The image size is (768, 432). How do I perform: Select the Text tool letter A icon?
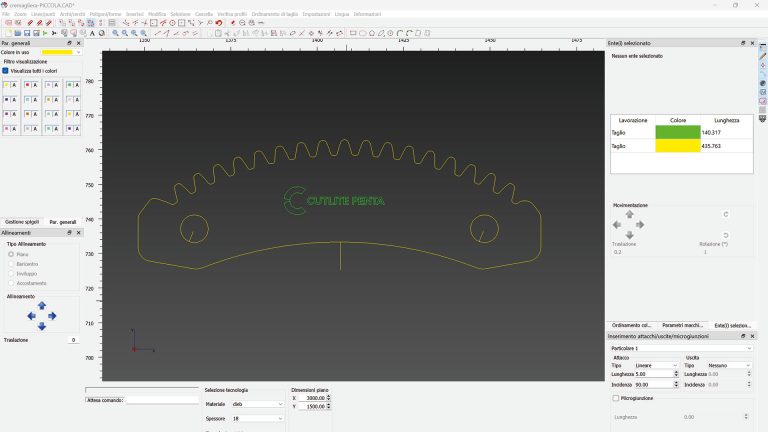92,33
